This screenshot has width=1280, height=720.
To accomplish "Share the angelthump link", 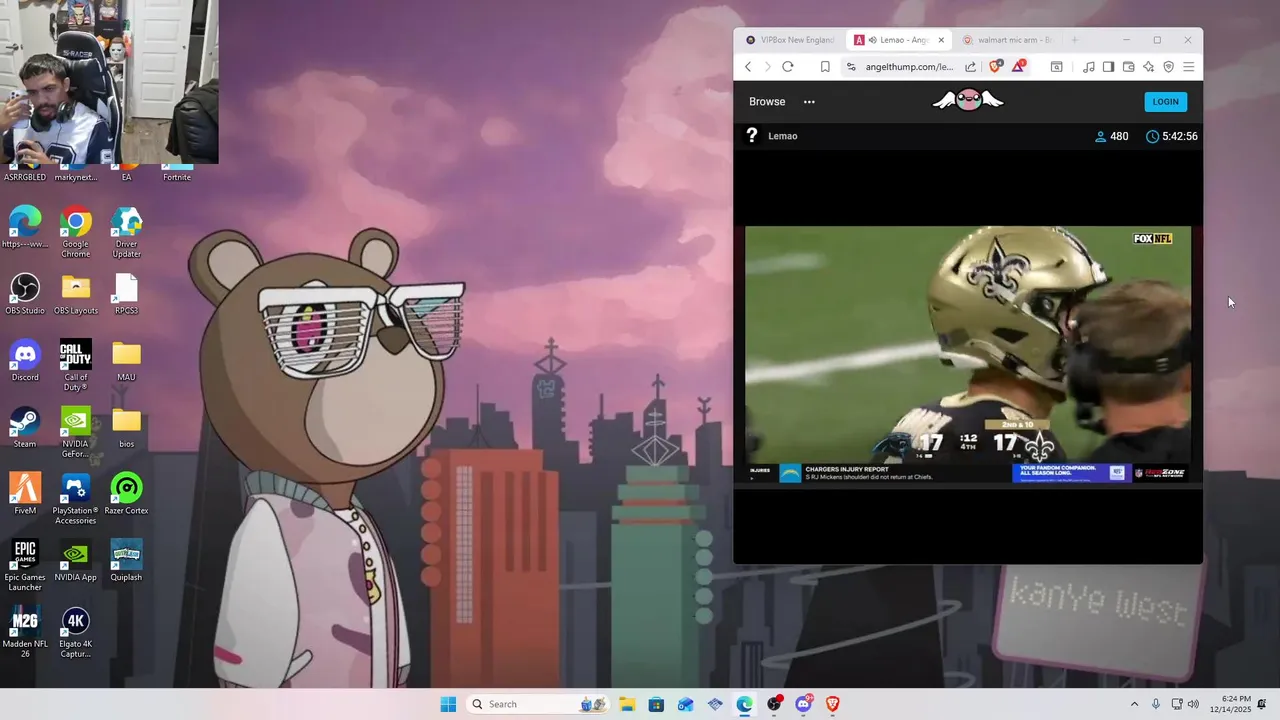I will point(970,67).
